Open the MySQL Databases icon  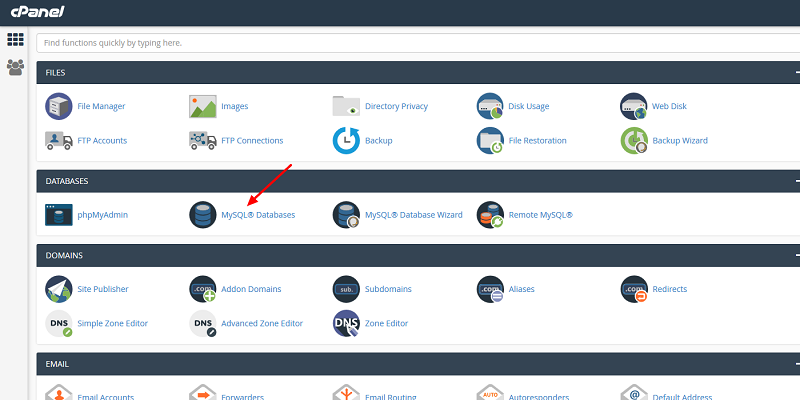coord(203,214)
